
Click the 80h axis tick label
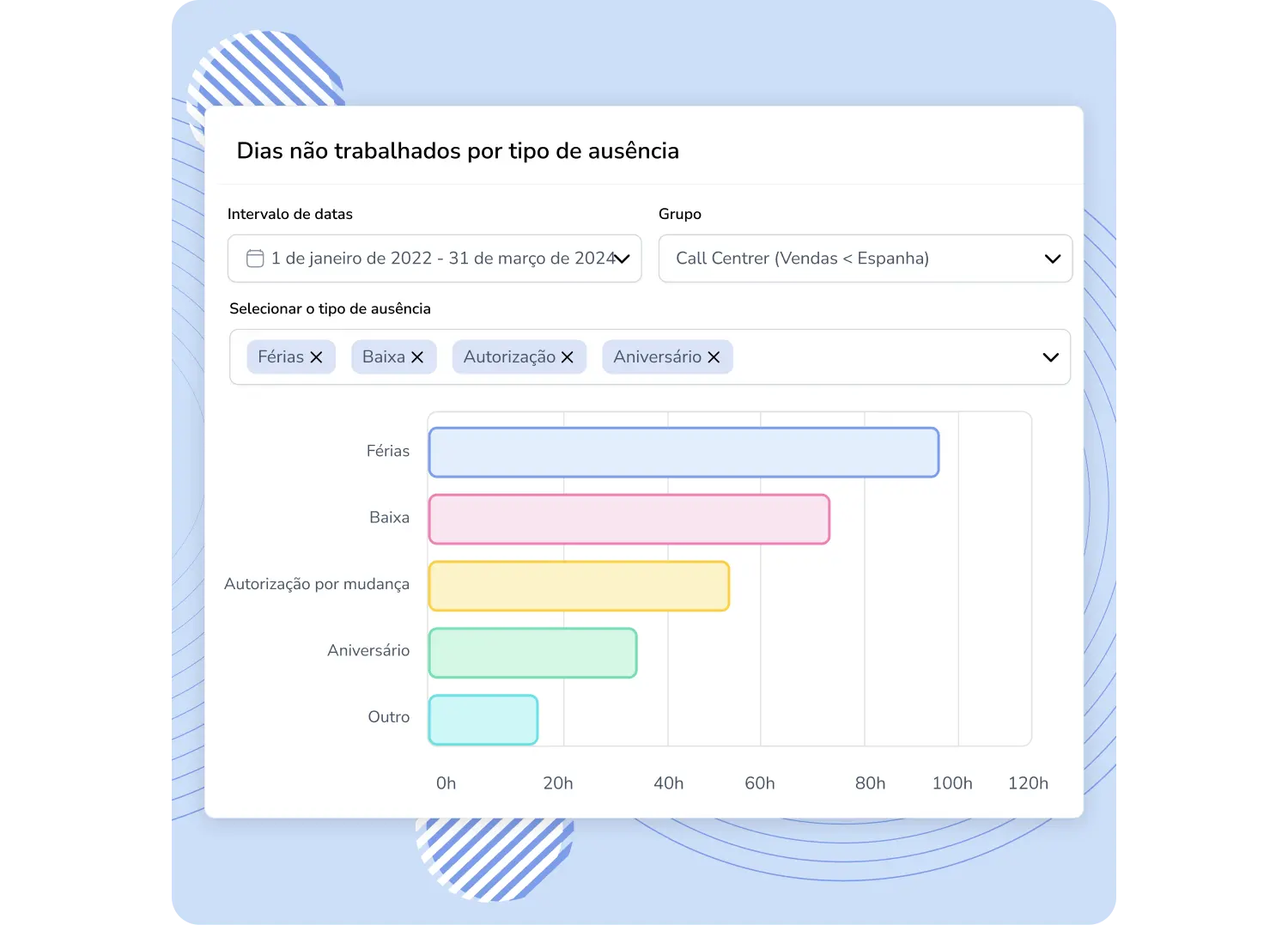[871, 783]
